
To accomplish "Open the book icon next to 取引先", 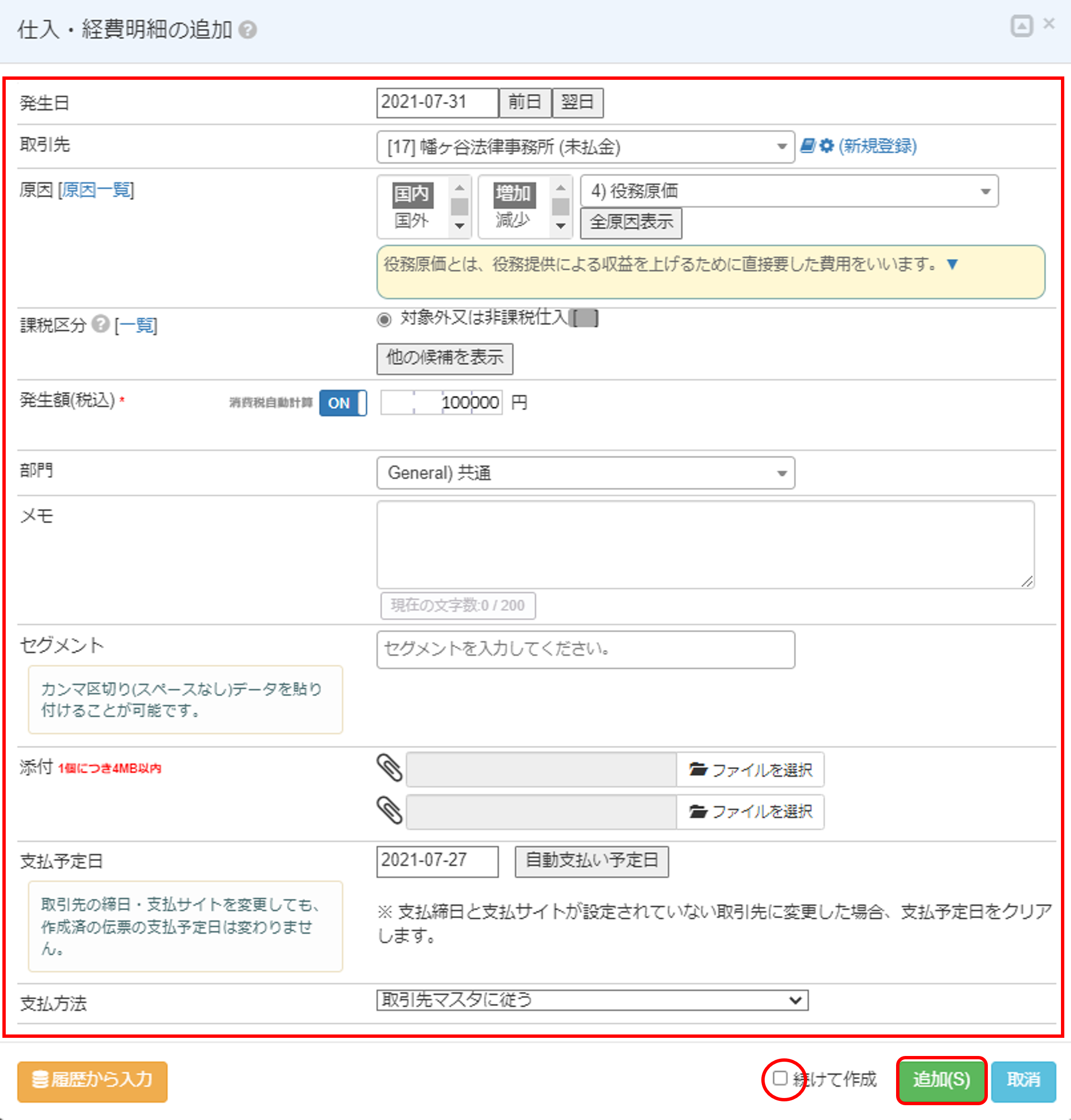I will click(x=807, y=146).
